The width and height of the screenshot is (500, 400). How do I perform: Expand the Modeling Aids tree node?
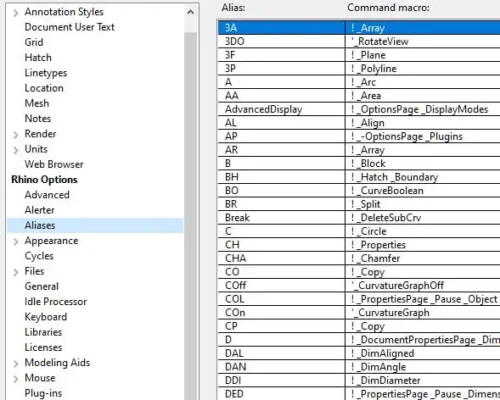coord(16,364)
